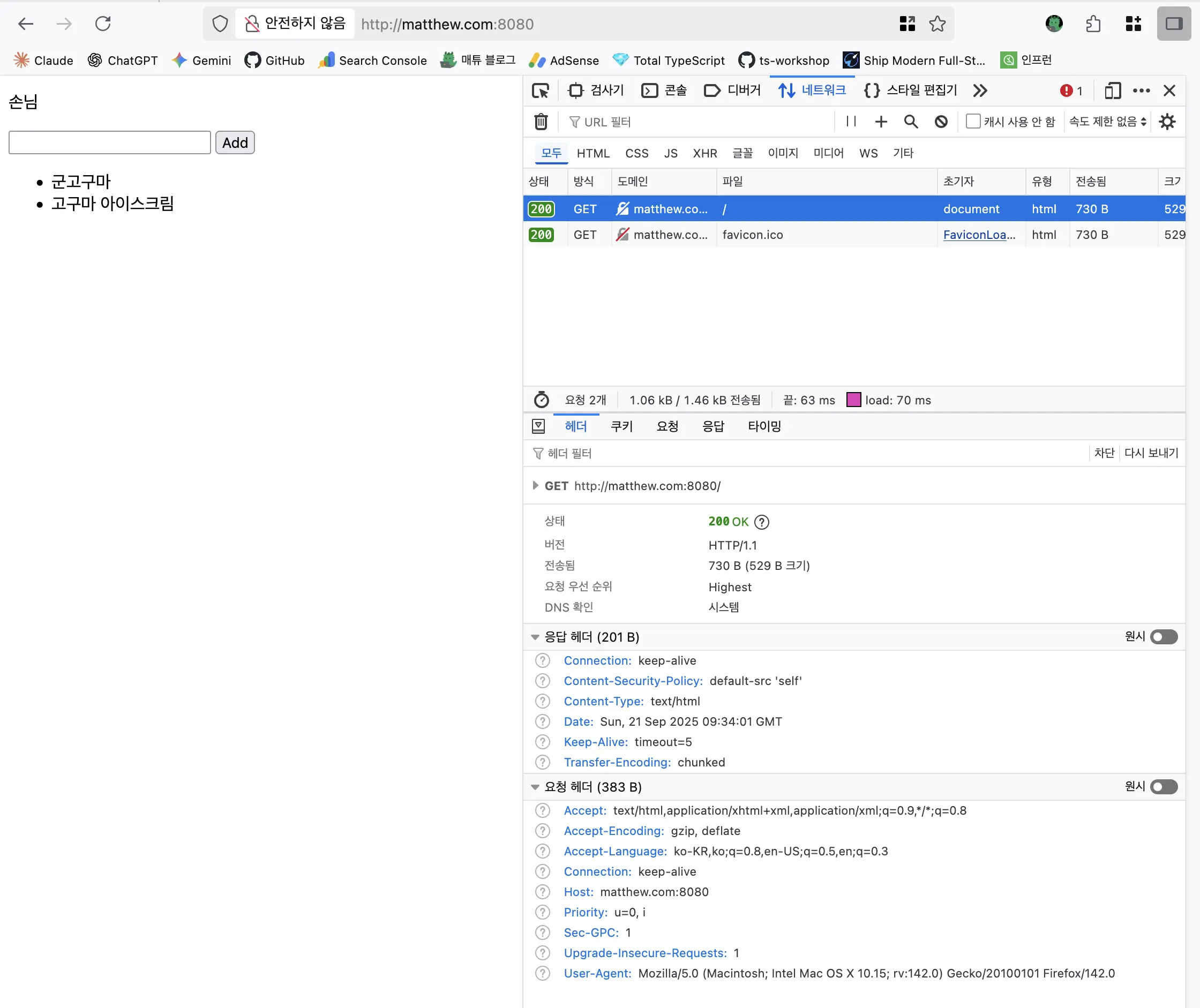Toggle raw view of 응답 헤더
Viewport: 1200px width, 1008px height.
click(1164, 637)
